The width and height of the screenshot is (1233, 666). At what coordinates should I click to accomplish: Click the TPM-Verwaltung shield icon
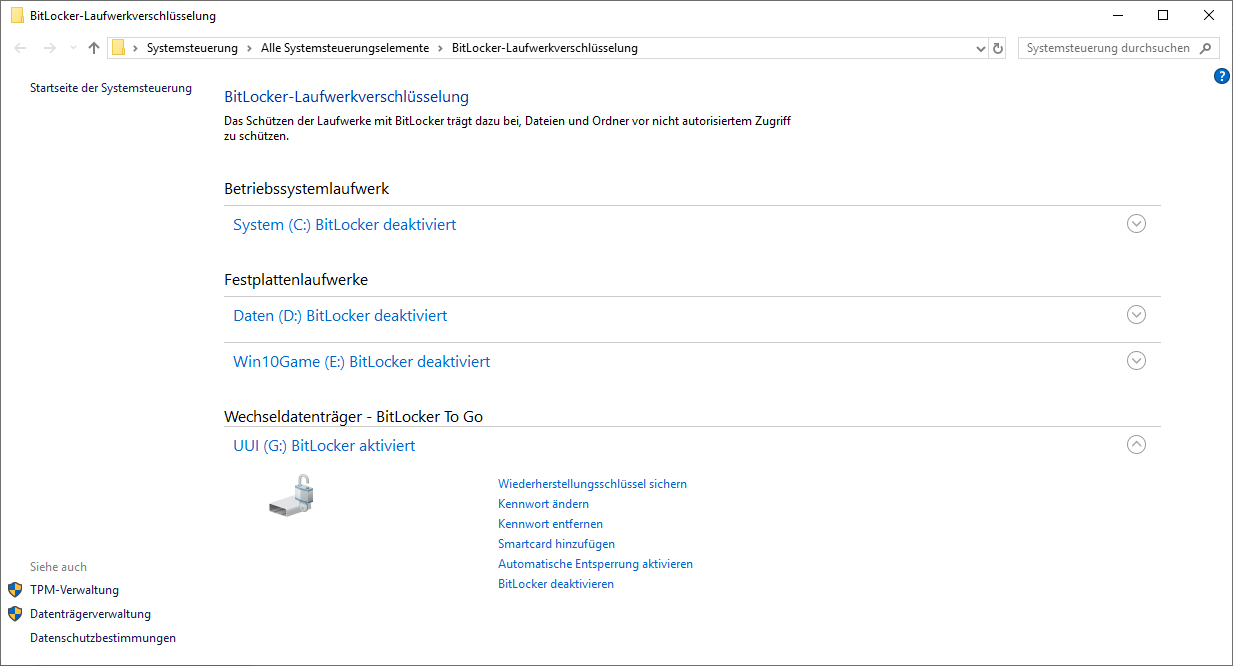pyautogui.click(x=15, y=590)
